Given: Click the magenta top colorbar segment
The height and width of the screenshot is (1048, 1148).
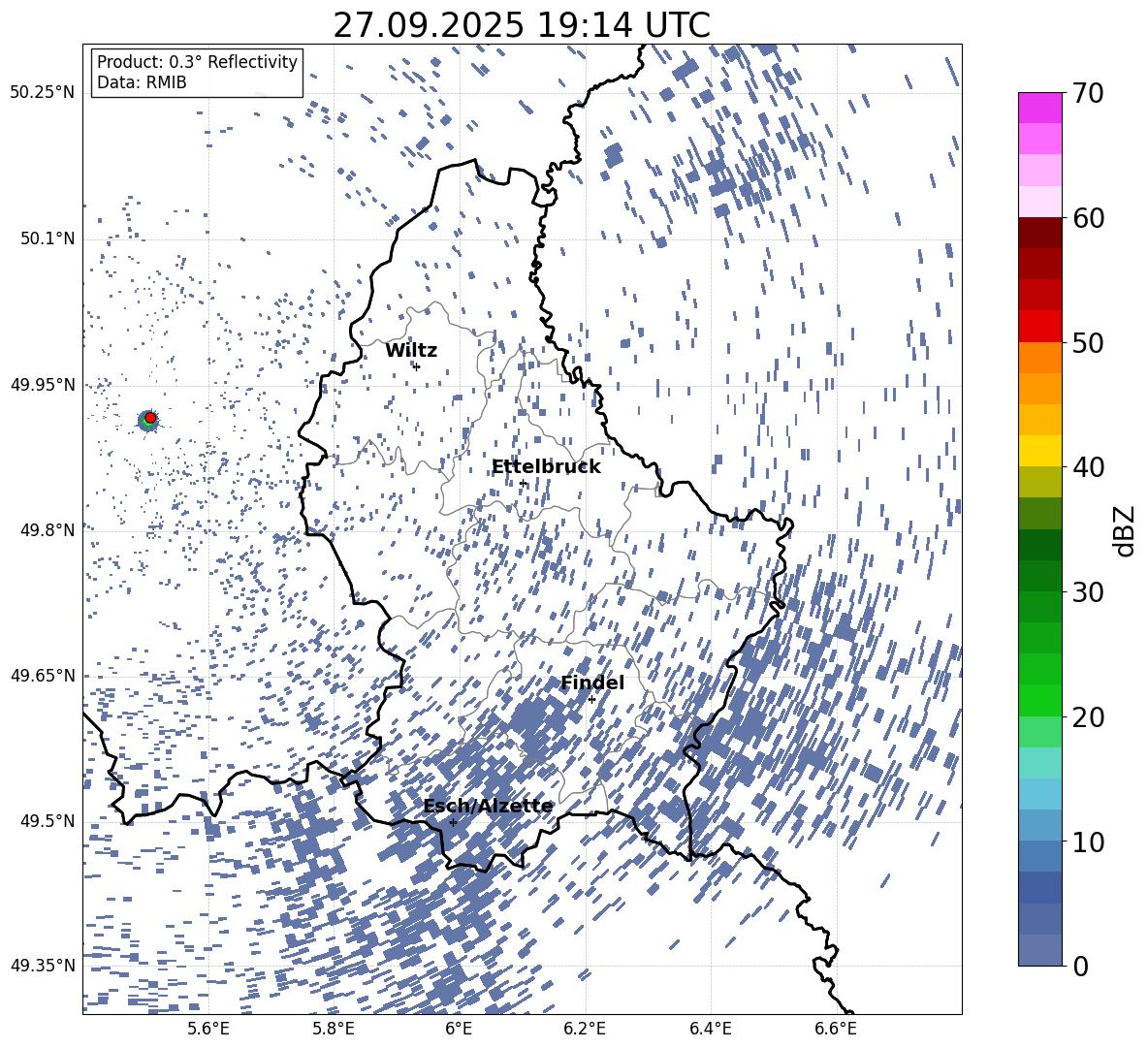Looking at the screenshot, I should tap(1039, 109).
